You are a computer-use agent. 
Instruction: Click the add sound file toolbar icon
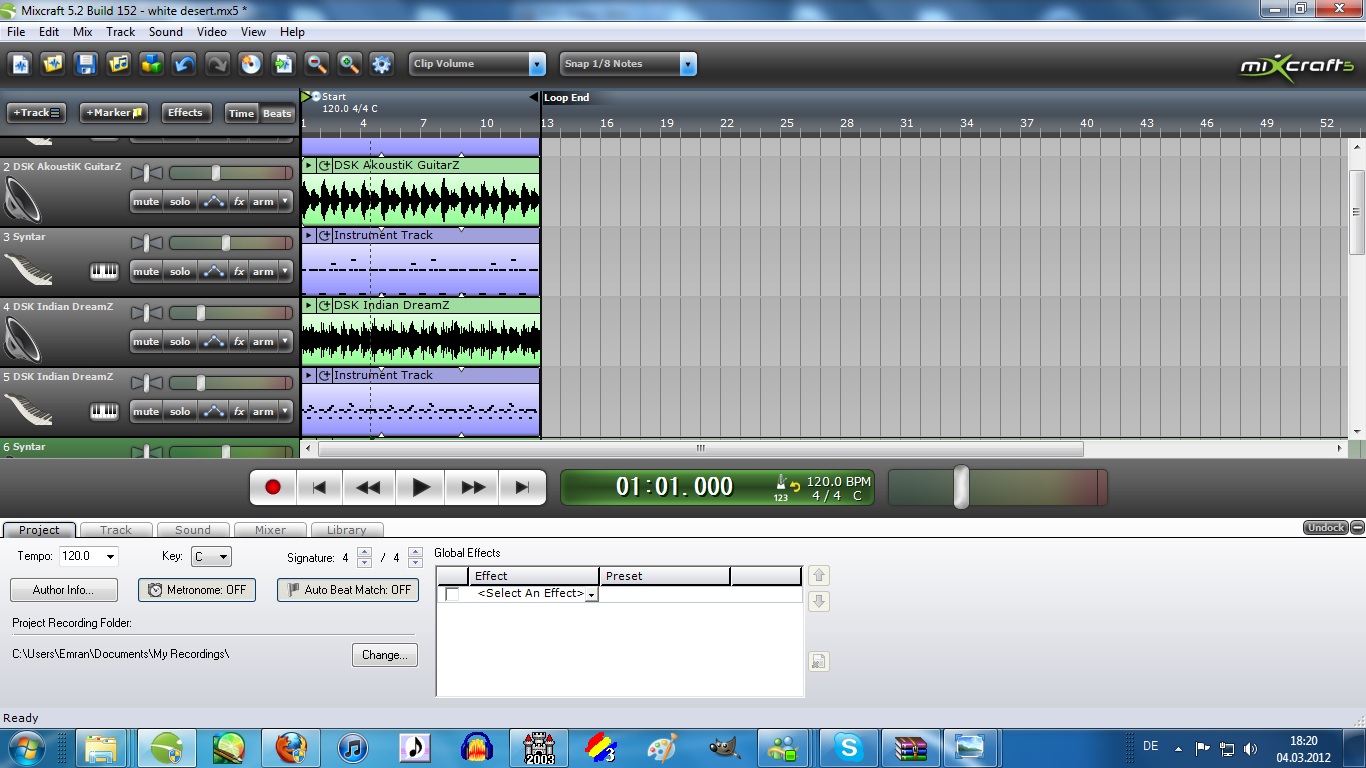120,64
